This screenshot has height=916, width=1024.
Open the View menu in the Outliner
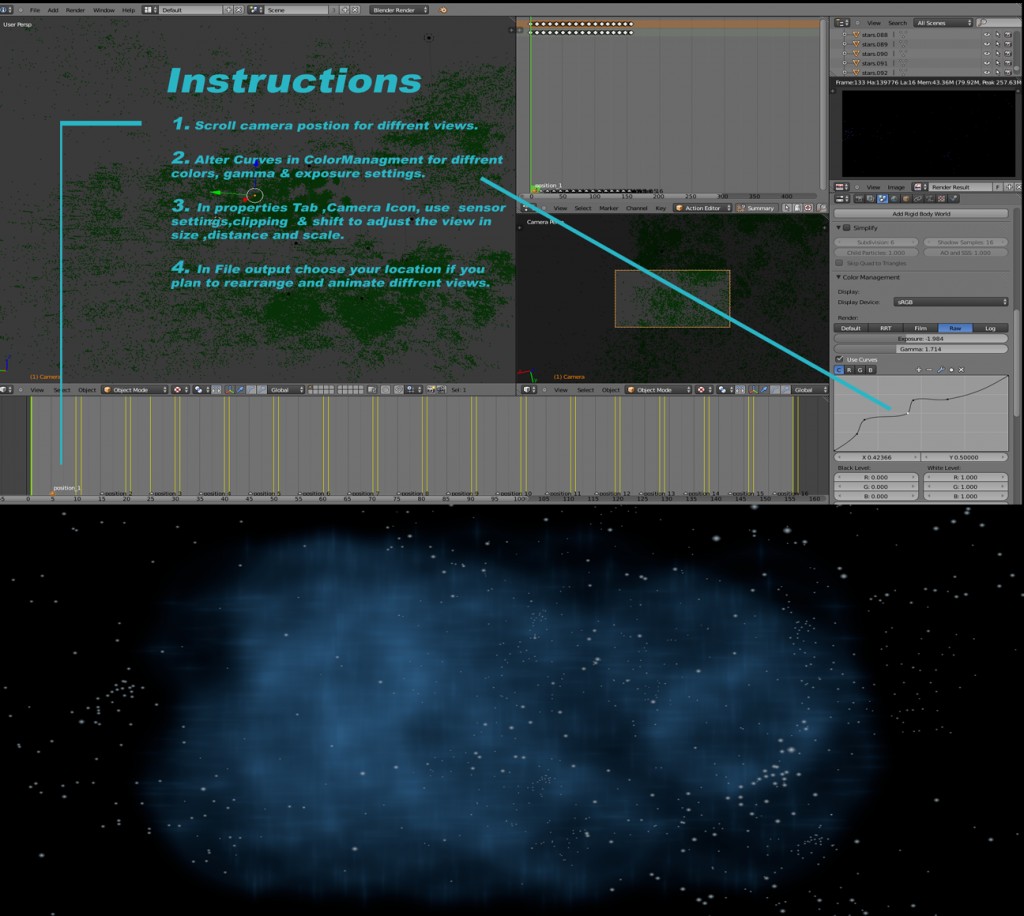click(x=874, y=23)
